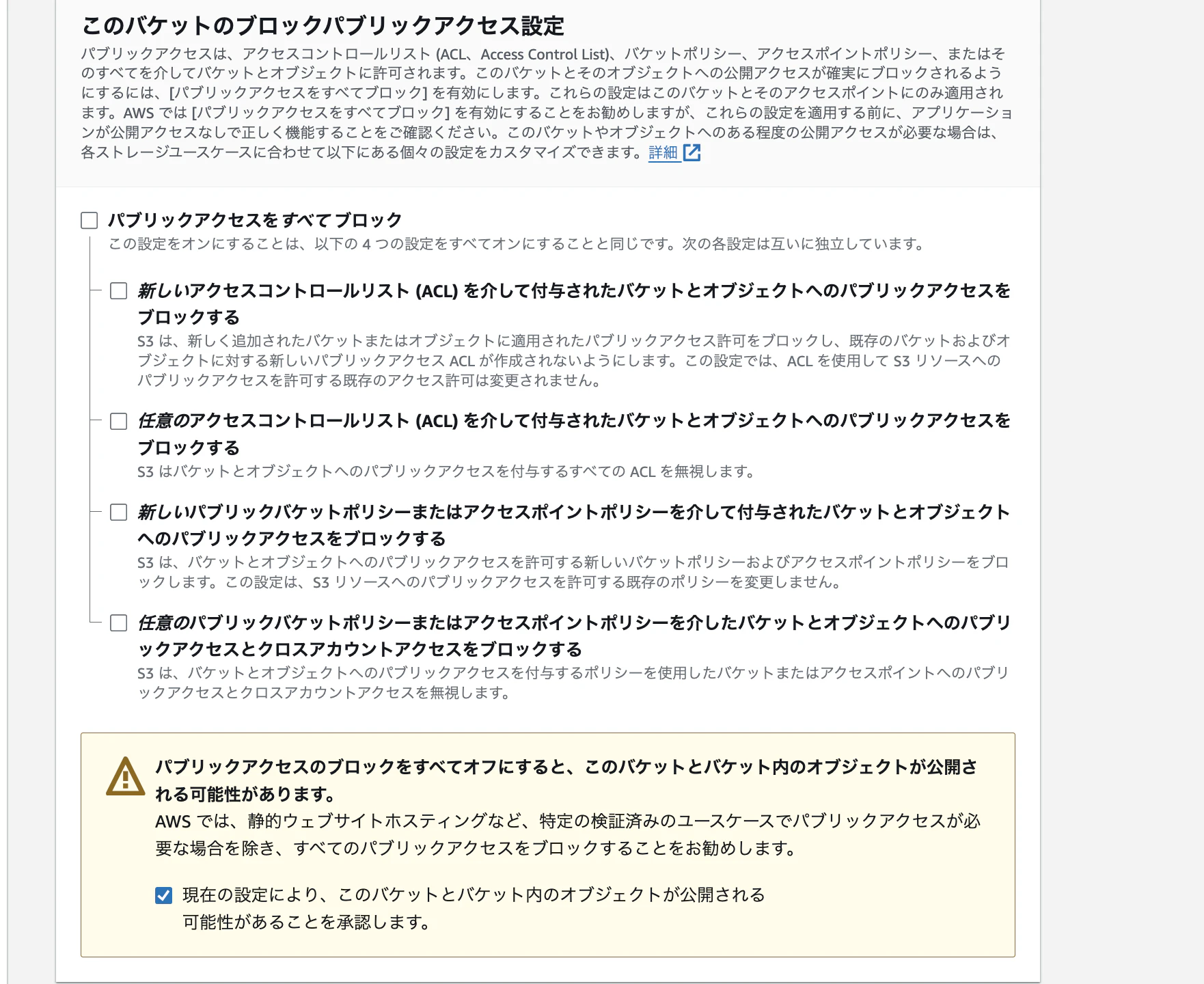The width and height of the screenshot is (1204, 984).
Task: Click the bold label "パブリックアクセスをすべてブロック"
Action: pyautogui.click(x=254, y=220)
